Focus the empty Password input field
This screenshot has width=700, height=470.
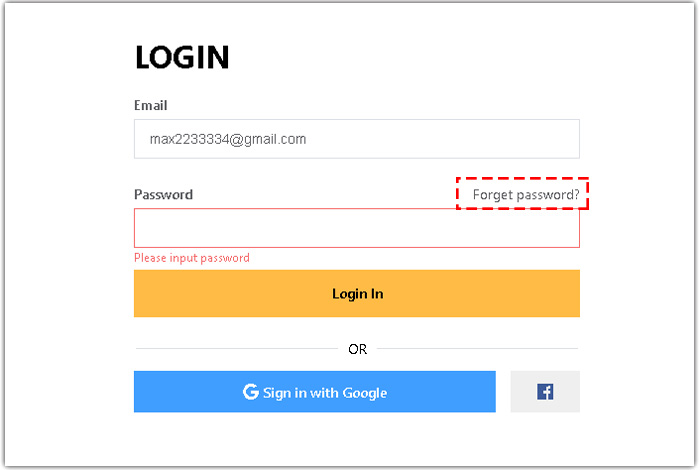pos(357,228)
